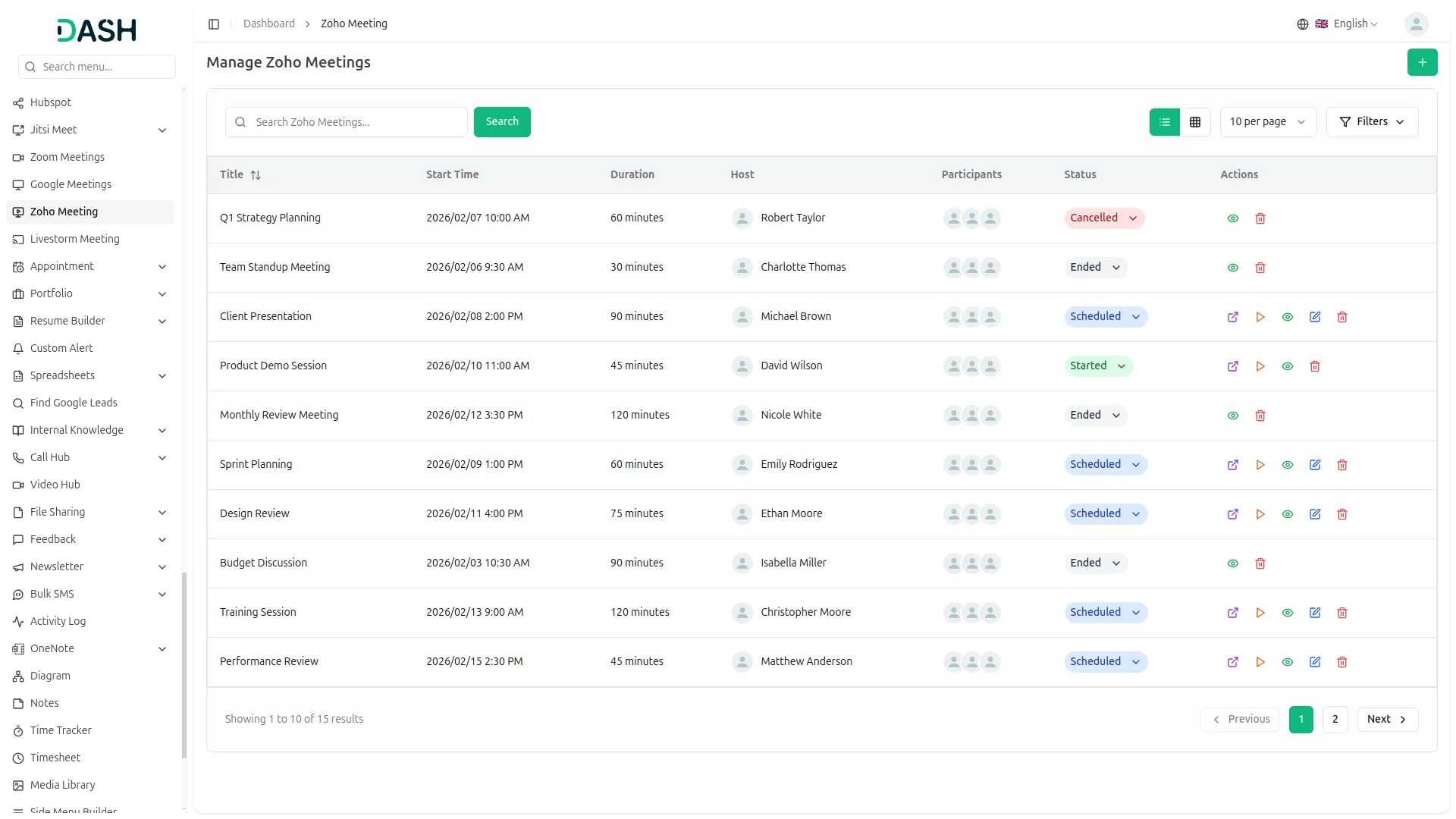Switch to grid view layout
Screen dimensions: 1456x819
(x=1194, y=122)
